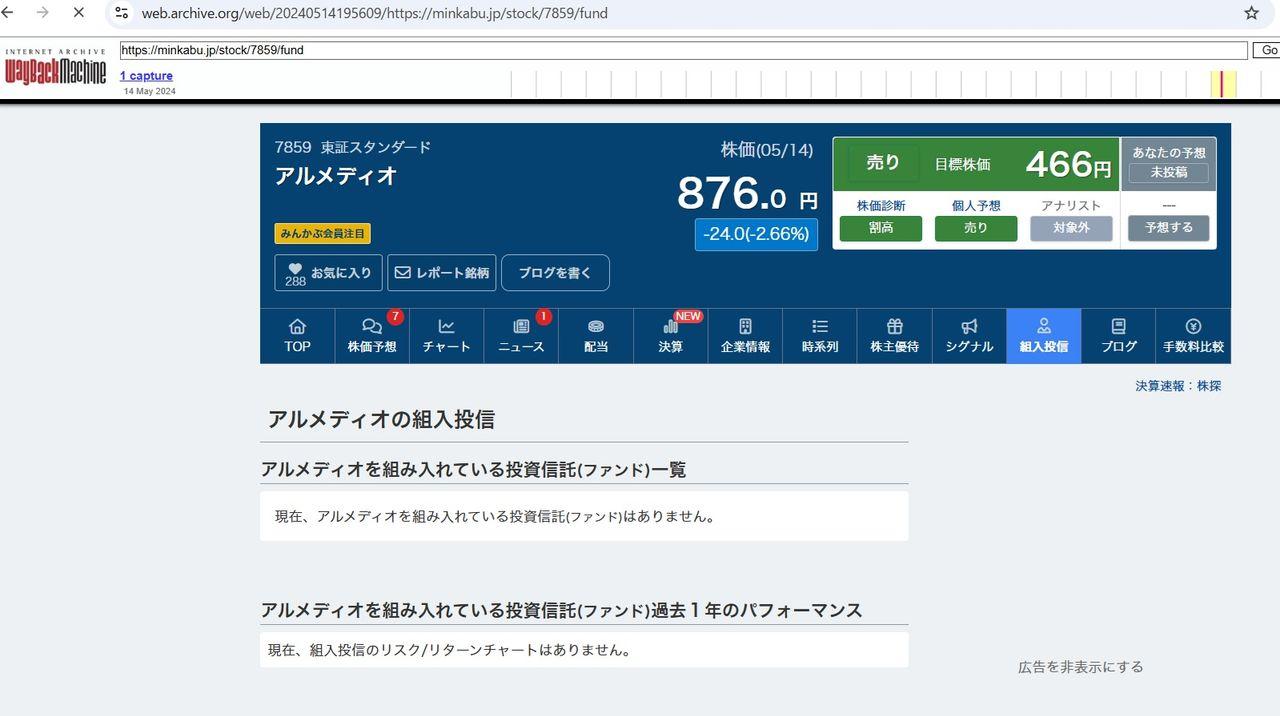Select the 株価予想 navigation icon
The height and width of the screenshot is (716, 1280).
(x=371, y=335)
